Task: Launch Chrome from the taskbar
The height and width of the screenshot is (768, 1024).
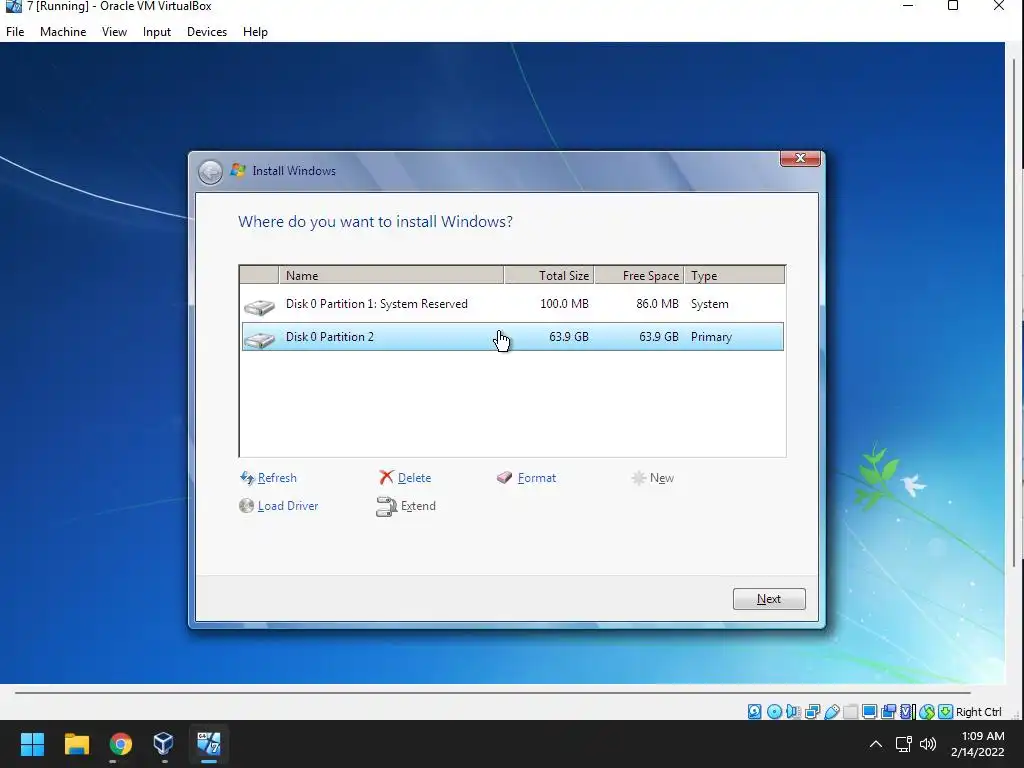Action: (x=120, y=744)
